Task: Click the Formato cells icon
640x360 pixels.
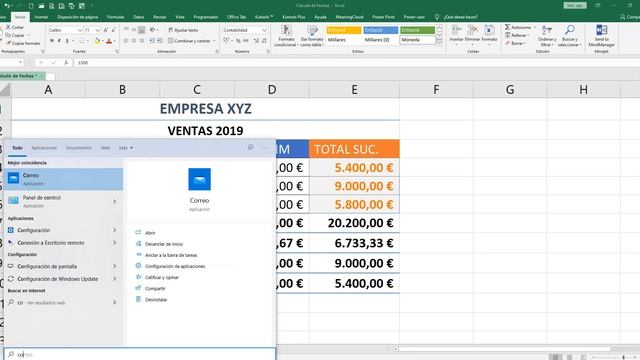Action: (489, 30)
